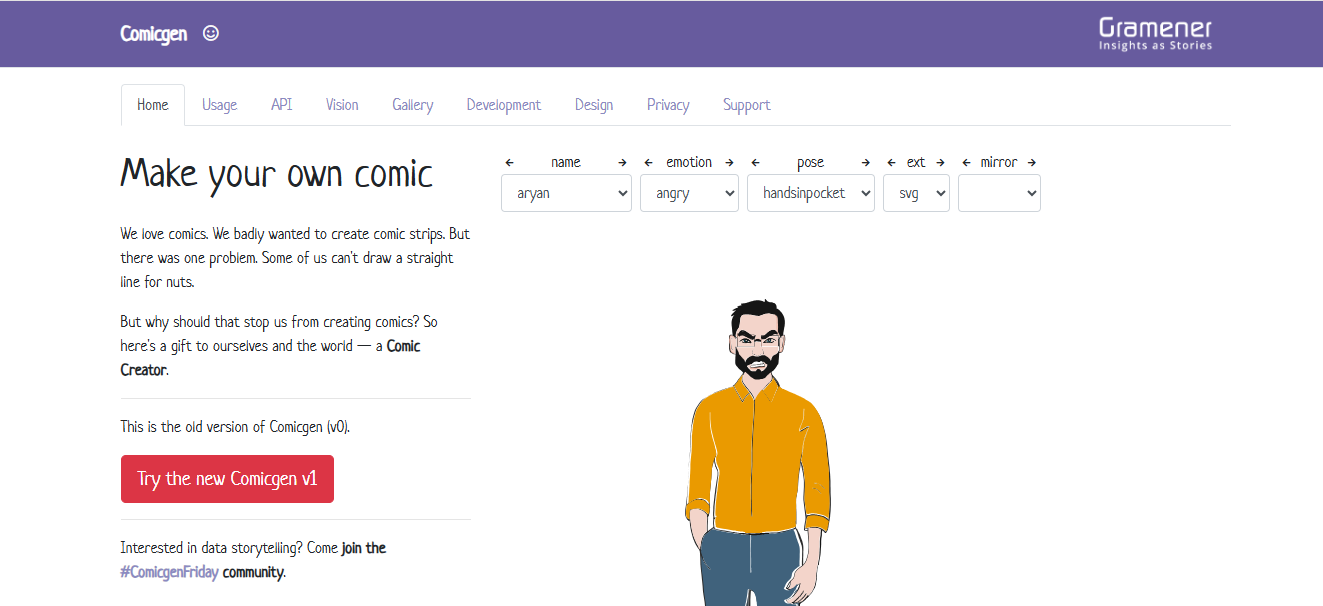1323x606 pixels.
Task: Follow the #ComicgenFriday link
Action: [169, 573]
